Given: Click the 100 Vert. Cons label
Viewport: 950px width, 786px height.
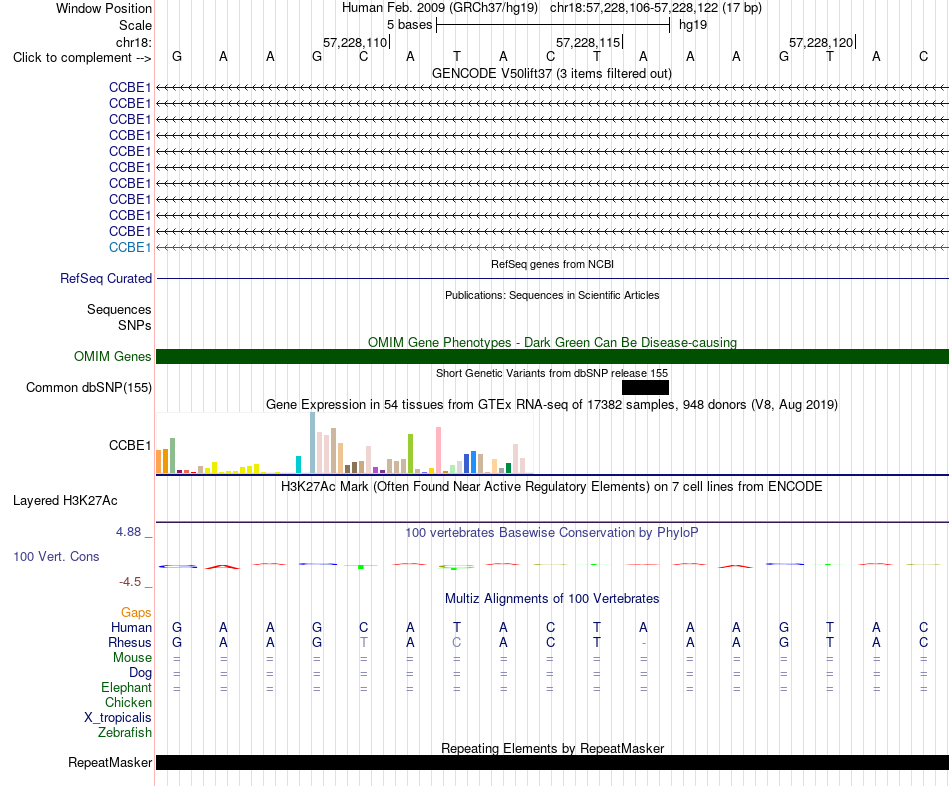Looking at the screenshot, I should coord(56,556).
